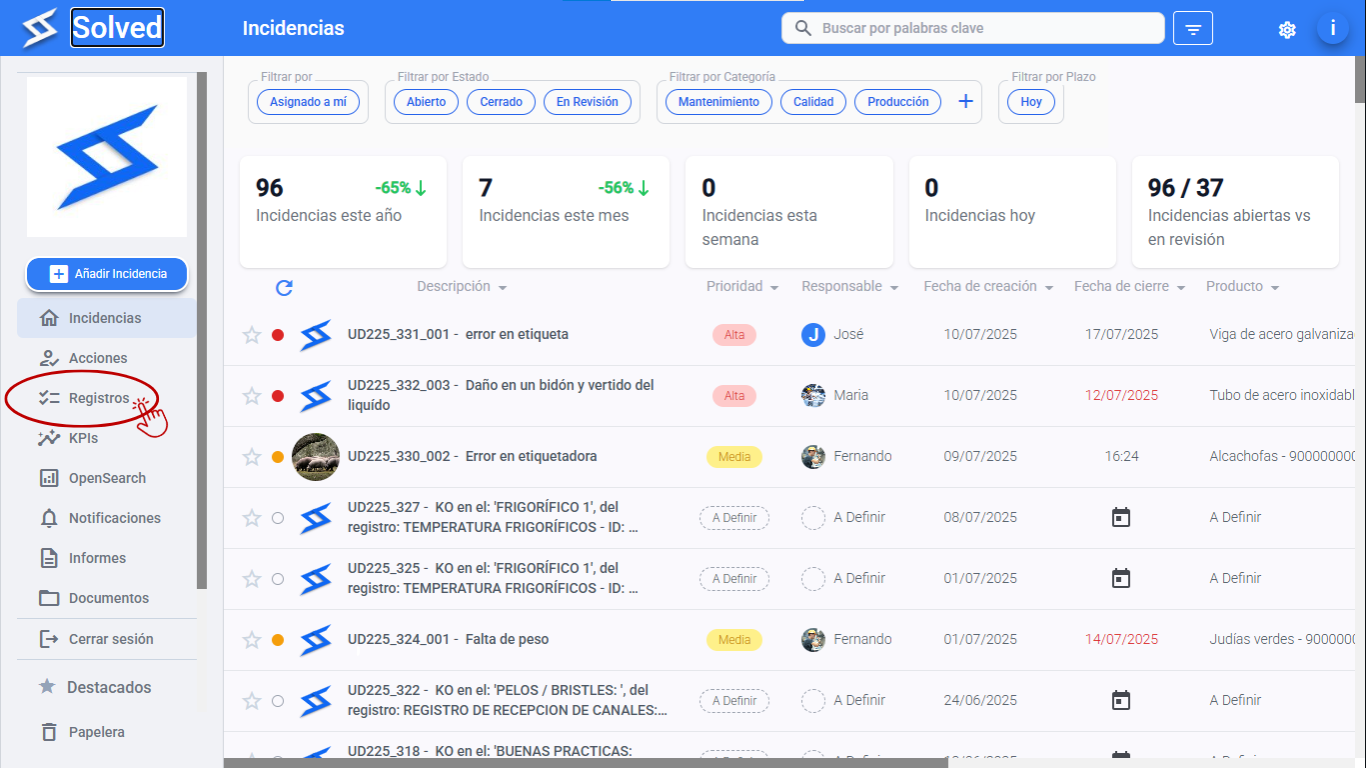The height and width of the screenshot is (768, 1366).
Task: Open Destacados starred items in sidebar
Action: pyautogui.click(x=108, y=687)
